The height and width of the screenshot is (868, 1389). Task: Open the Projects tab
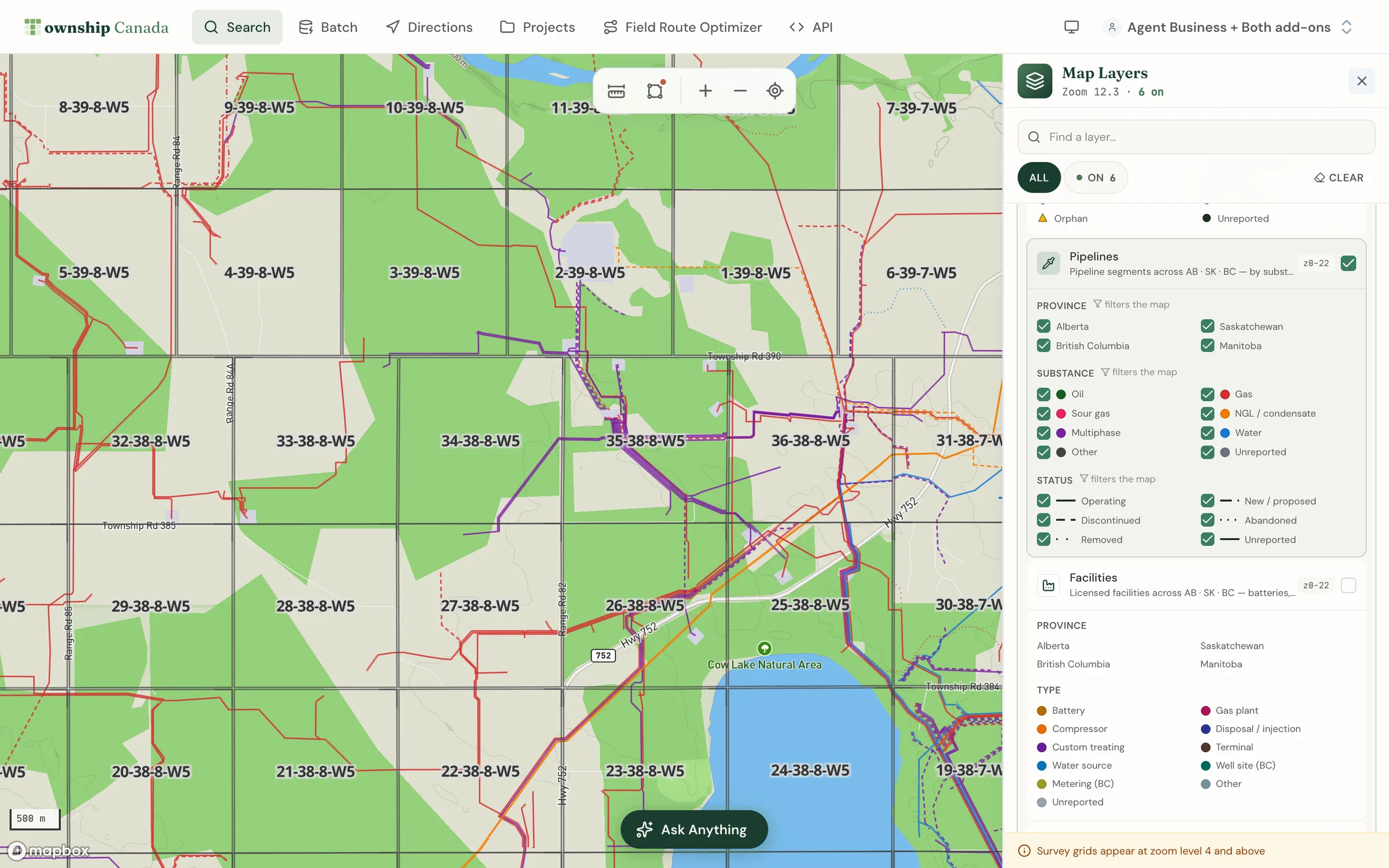538,27
